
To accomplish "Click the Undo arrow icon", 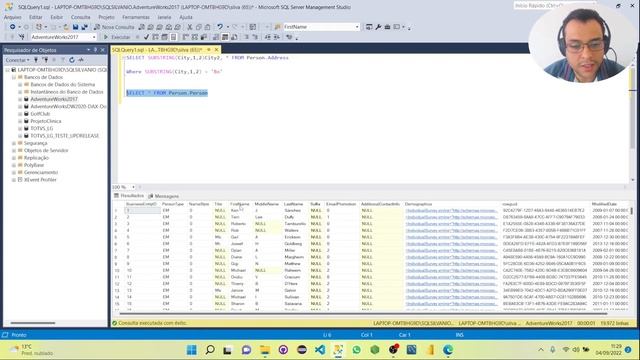I will 220,27.
